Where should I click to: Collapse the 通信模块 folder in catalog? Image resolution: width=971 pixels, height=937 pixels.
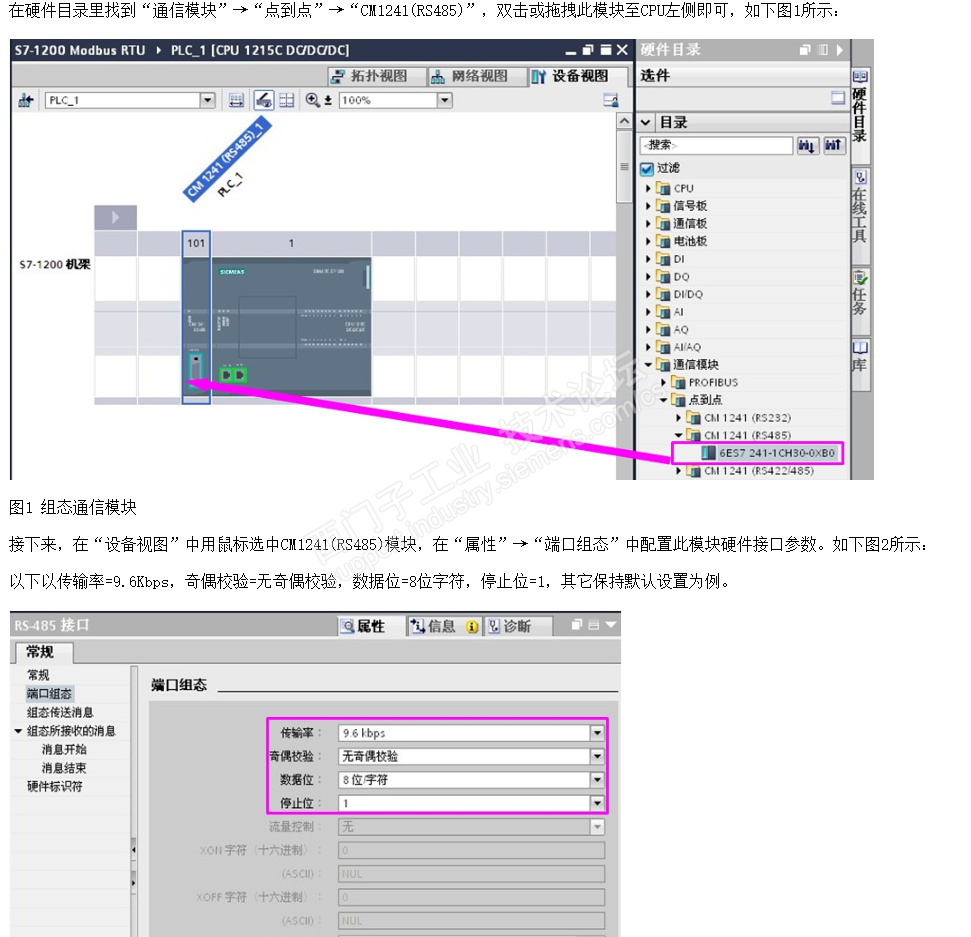[x=648, y=365]
